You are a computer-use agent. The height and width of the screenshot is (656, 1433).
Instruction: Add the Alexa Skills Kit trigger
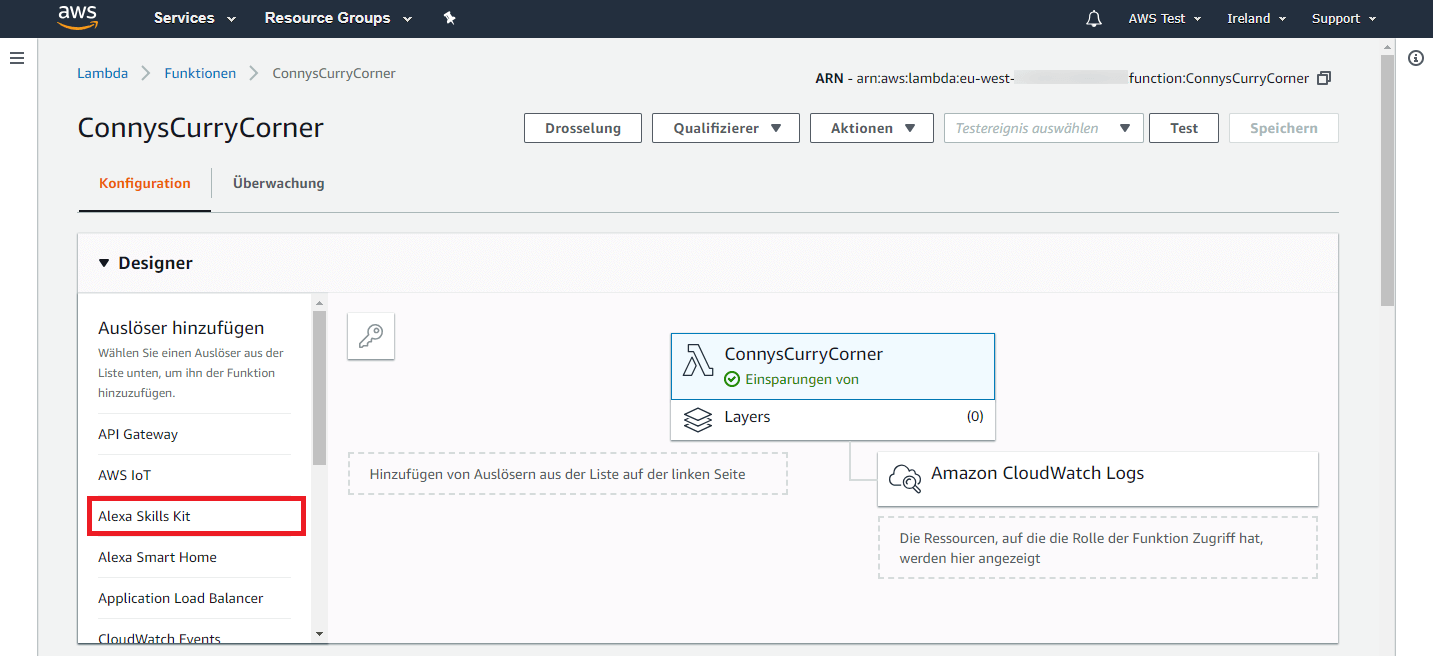[x=196, y=516]
